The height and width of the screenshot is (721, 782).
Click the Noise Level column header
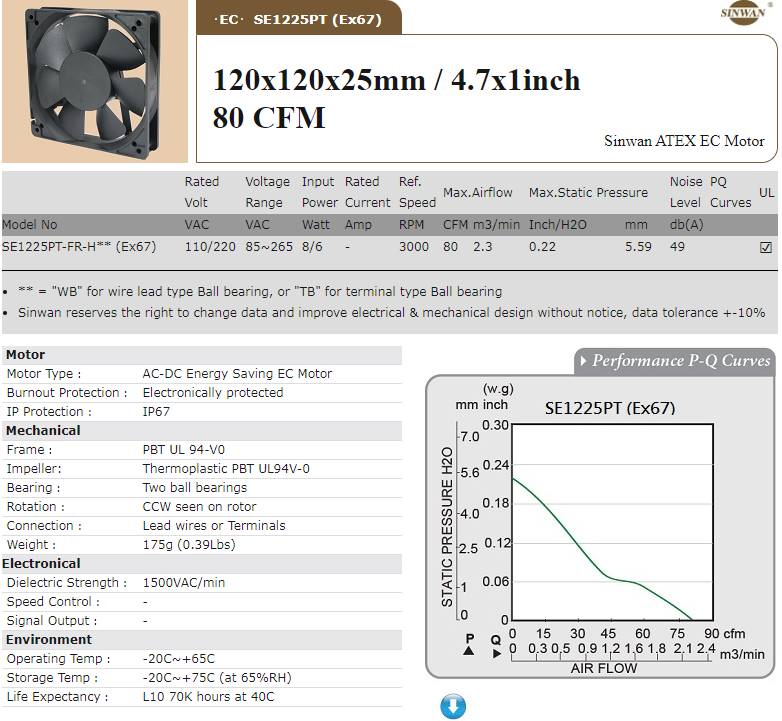click(685, 192)
